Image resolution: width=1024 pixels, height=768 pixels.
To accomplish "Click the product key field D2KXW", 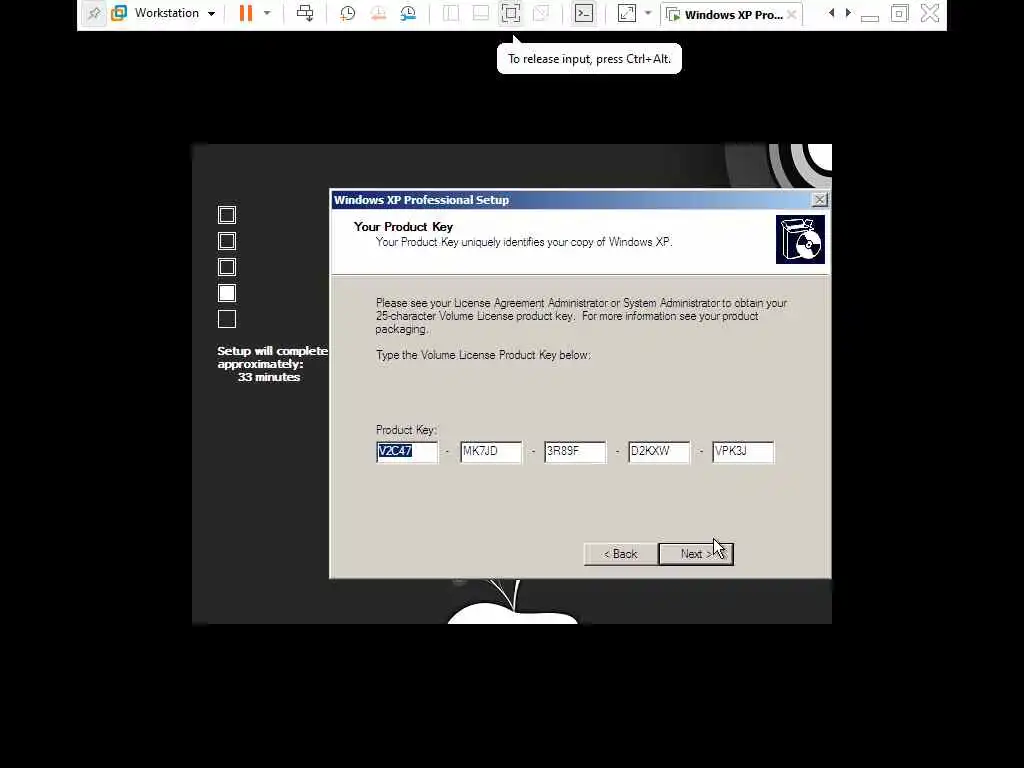I will tap(659, 452).
